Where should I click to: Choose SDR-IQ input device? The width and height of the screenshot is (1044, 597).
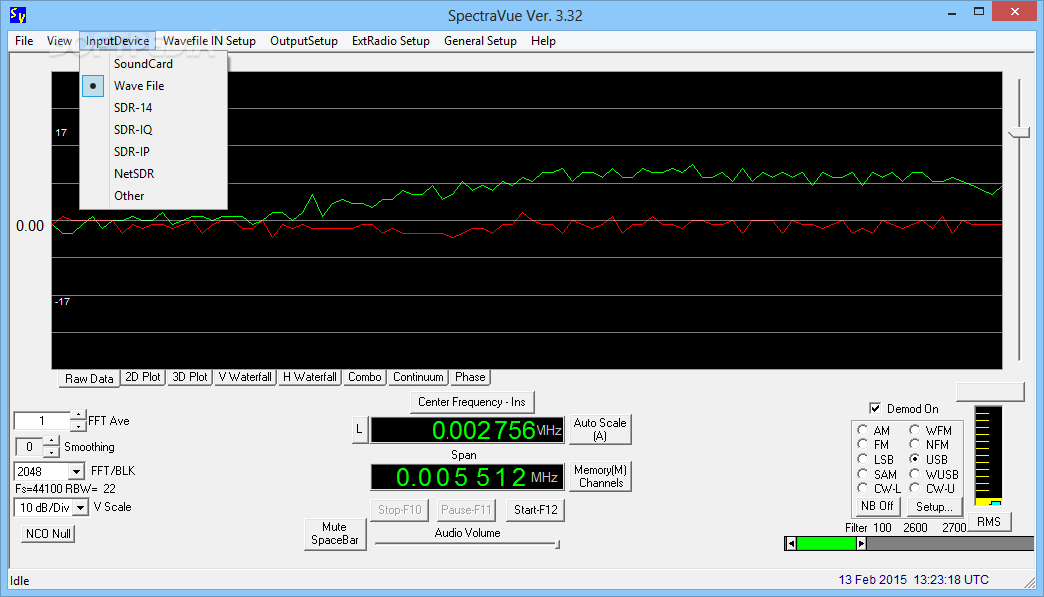(154, 130)
